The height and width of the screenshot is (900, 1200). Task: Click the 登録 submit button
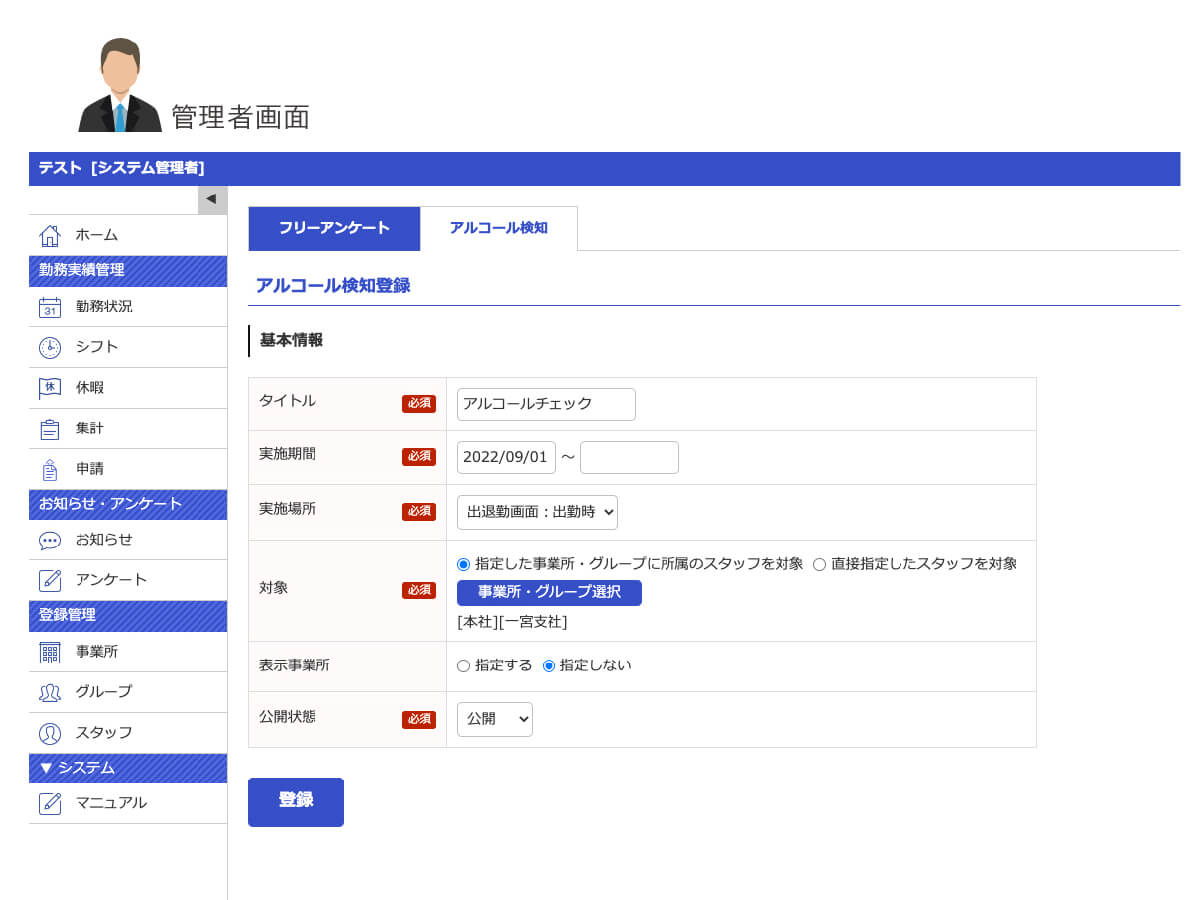point(296,802)
